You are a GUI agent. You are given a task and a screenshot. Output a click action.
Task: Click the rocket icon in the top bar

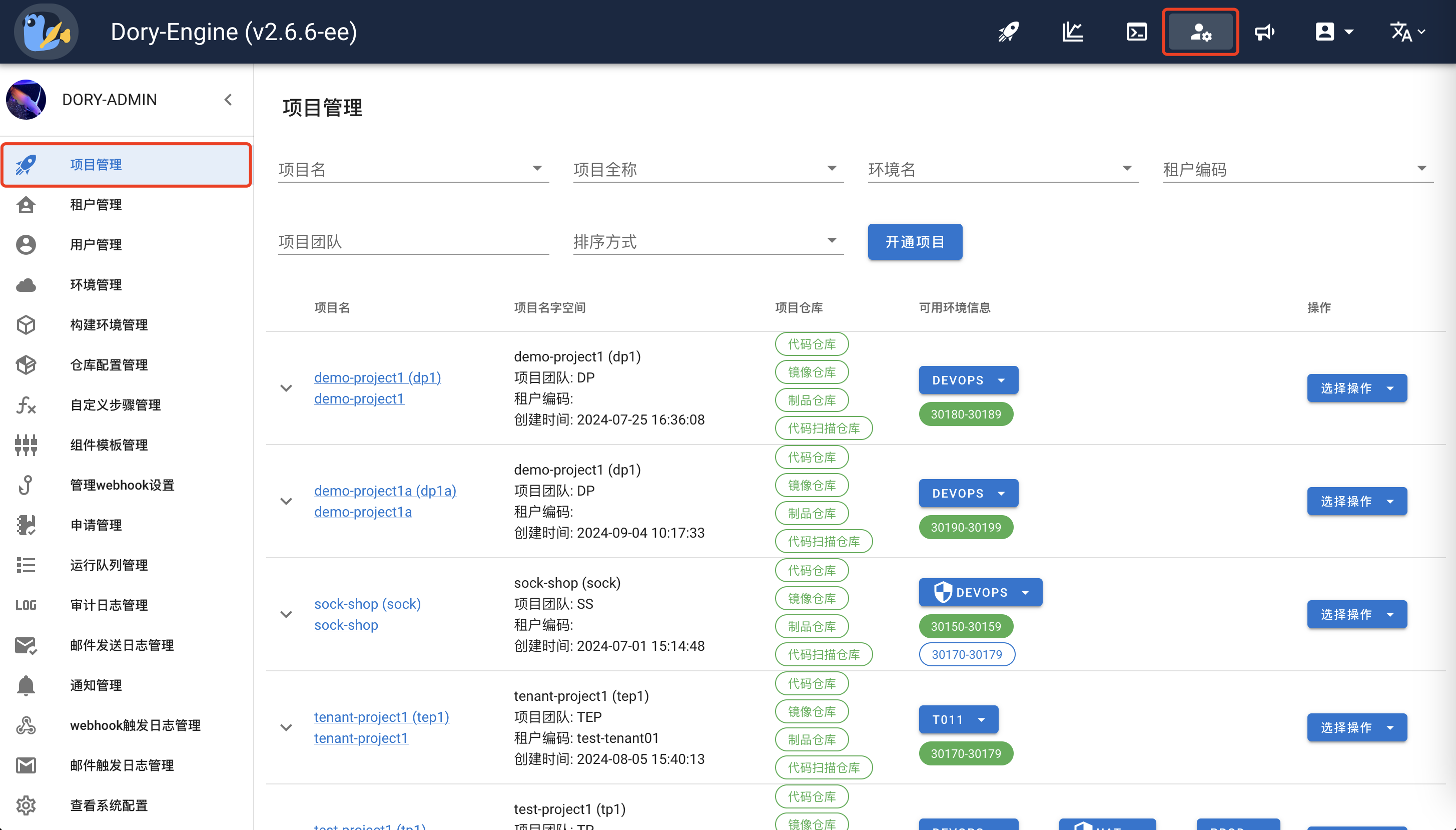1007,32
